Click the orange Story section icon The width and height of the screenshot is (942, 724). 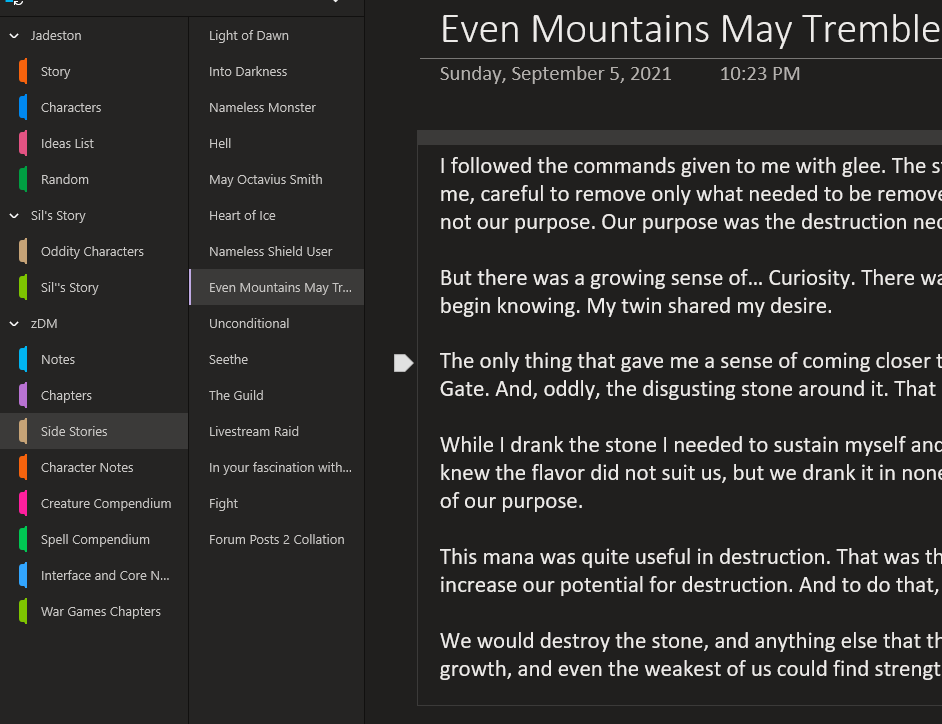[x=23, y=72]
